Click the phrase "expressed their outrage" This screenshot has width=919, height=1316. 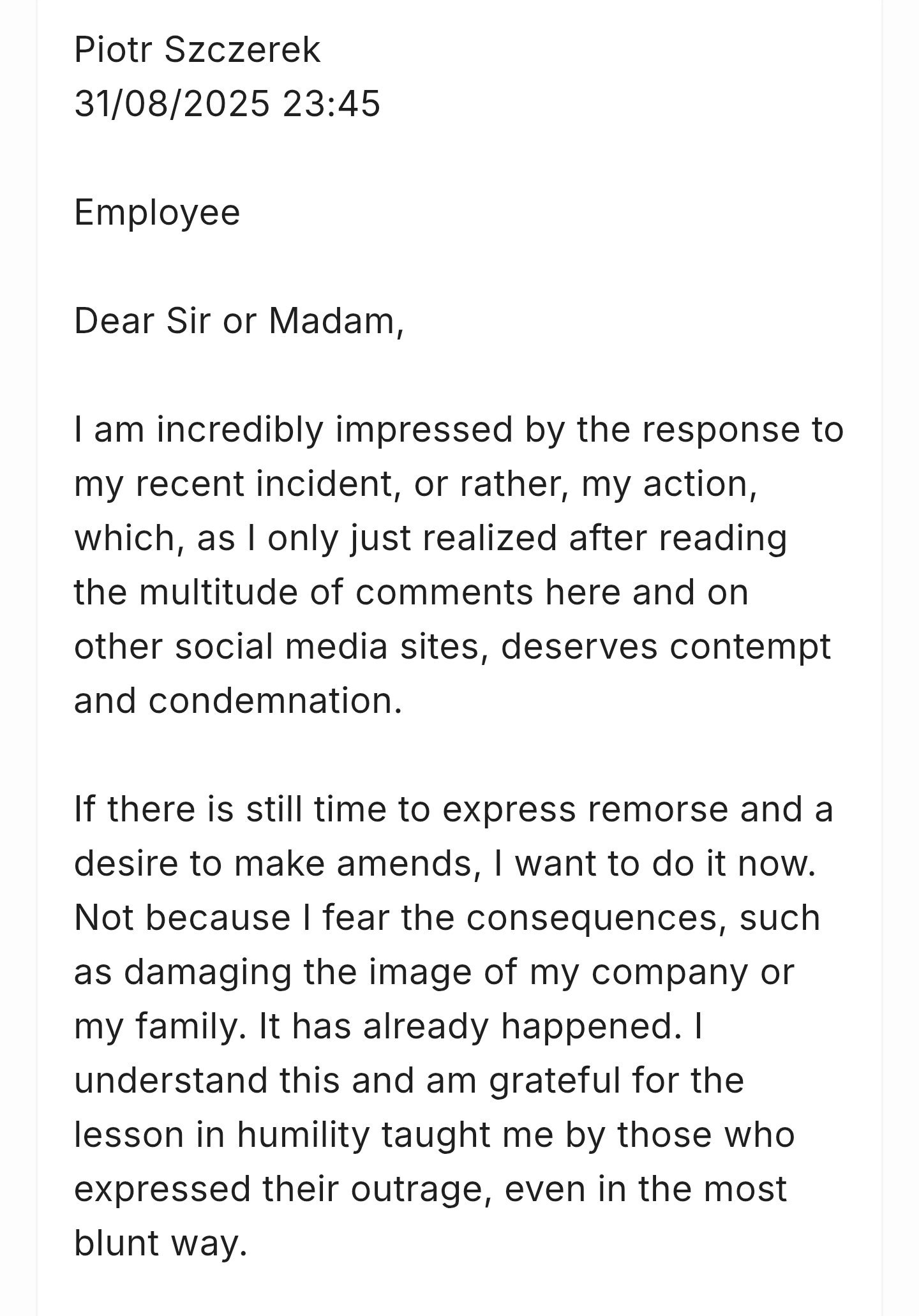pyautogui.click(x=278, y=1189)
